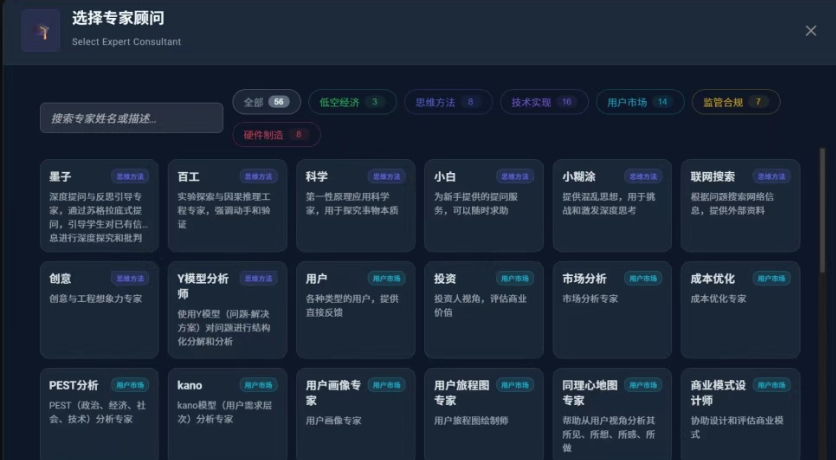The width and height of the screenshot is (836, 460).
Task: Switch to the 思维方法 filter chip
Action: click(447, 102)
